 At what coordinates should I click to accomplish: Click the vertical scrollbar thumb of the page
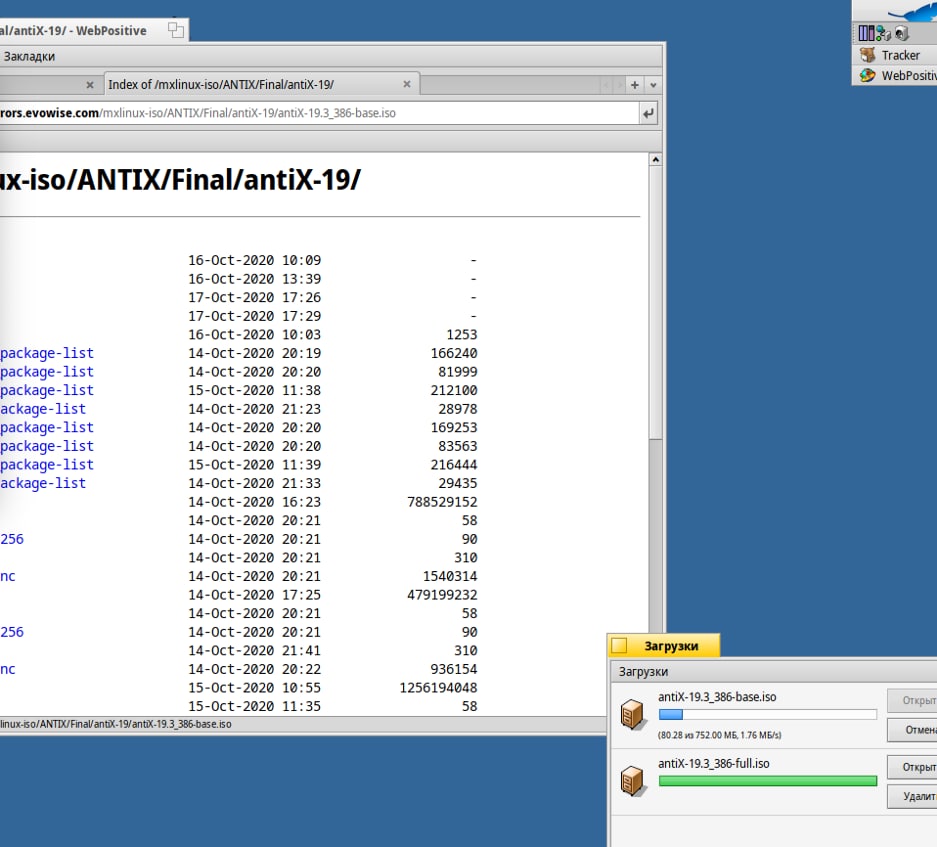tap(656, 303)
